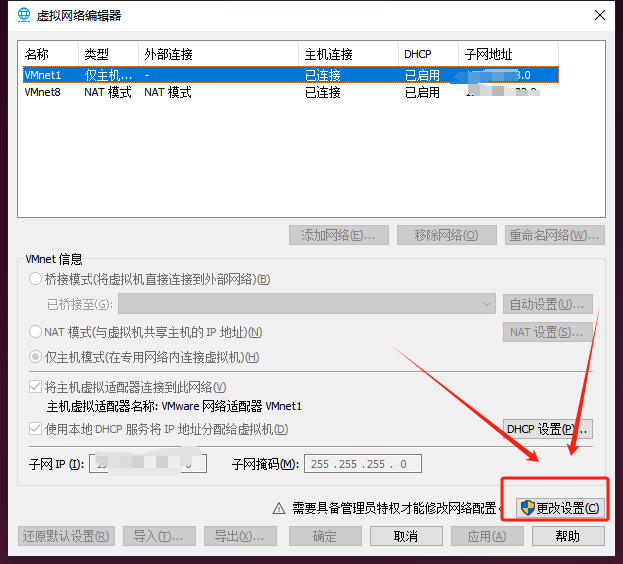Viewport: 623px width, 564px height.
Task: Select the 仅主机模式 radio button
Action: pos(35,357)
